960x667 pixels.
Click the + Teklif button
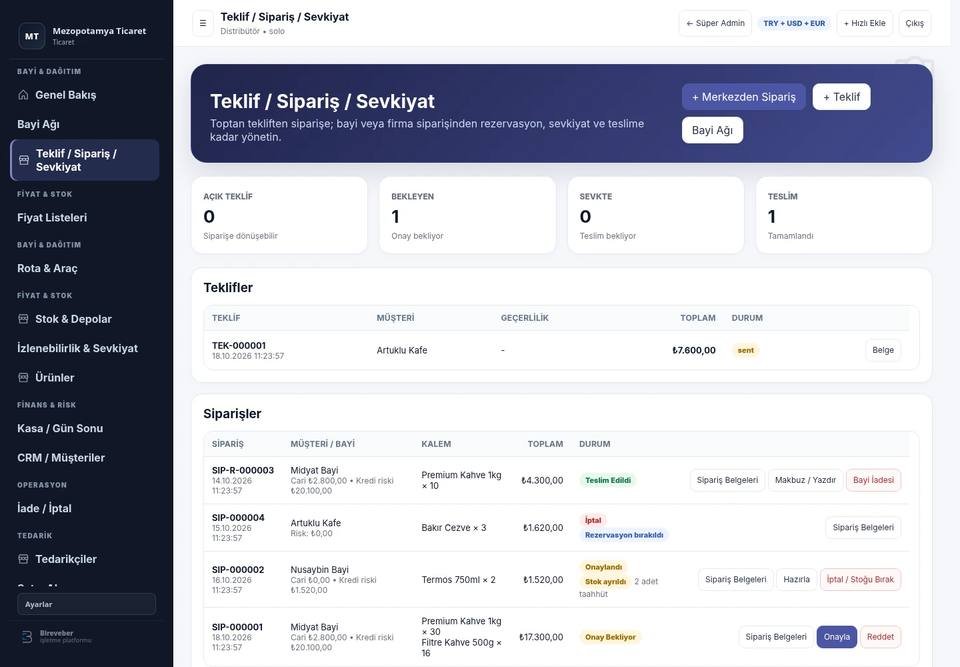[841, 97]
